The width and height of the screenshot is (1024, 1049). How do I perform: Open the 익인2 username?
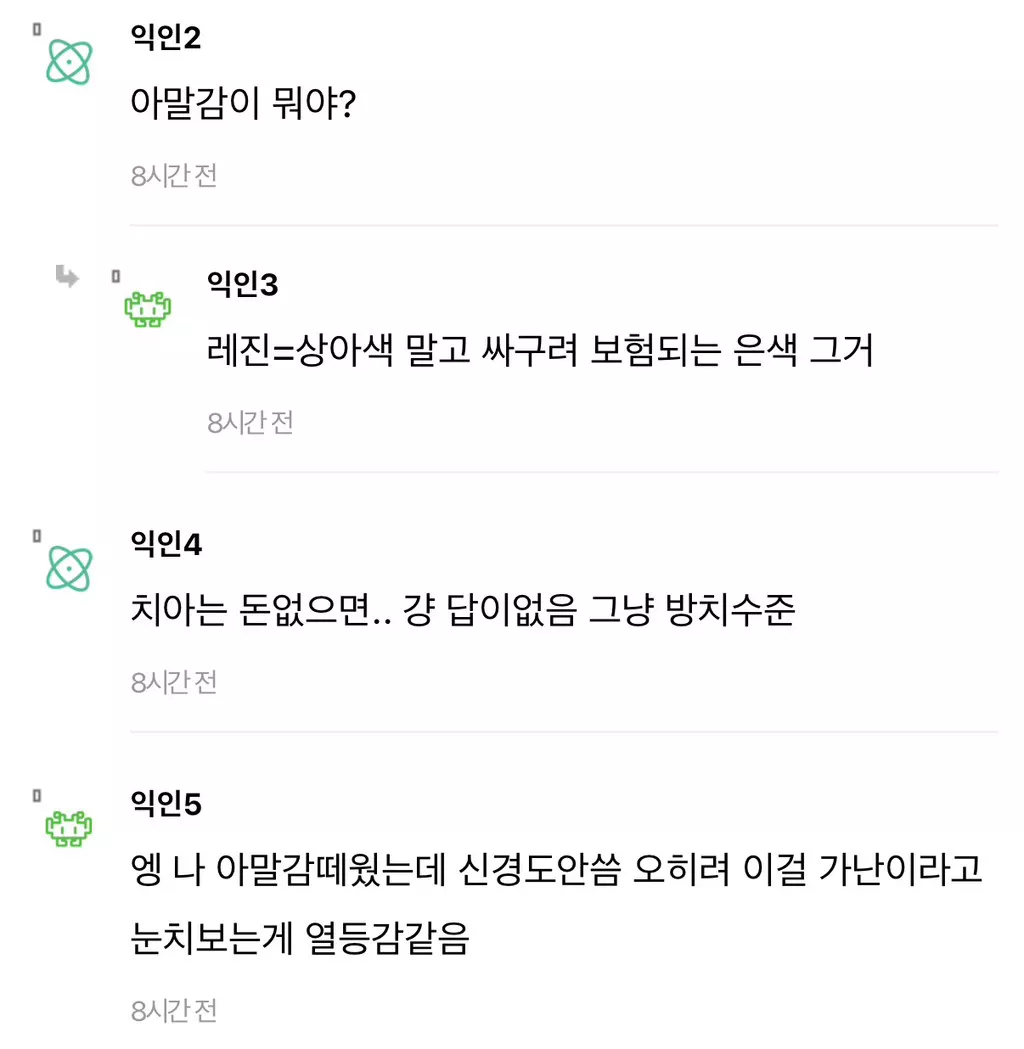(x=166, y=38)
